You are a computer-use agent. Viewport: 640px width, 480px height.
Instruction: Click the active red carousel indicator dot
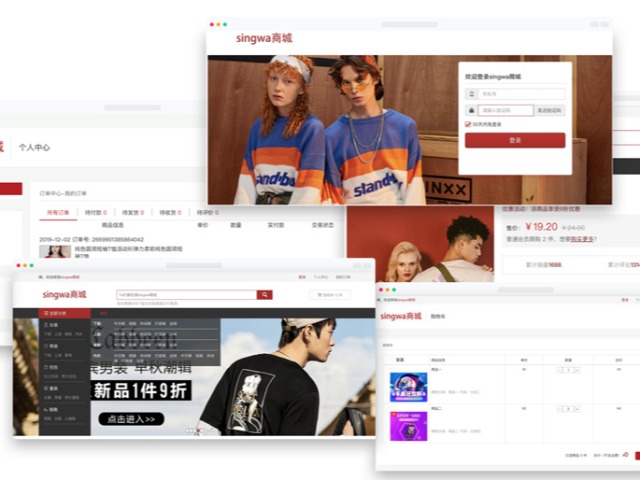pyautogui.click(x=198, y=430)
